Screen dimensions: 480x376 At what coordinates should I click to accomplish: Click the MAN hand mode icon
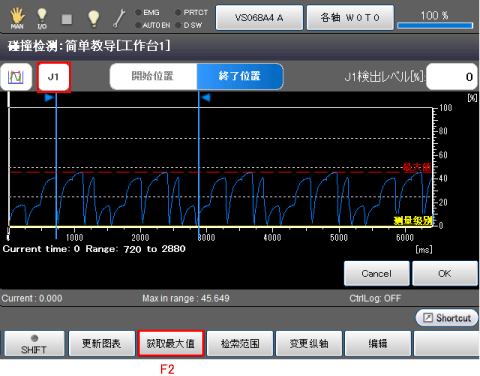click(x=17, y=18)
